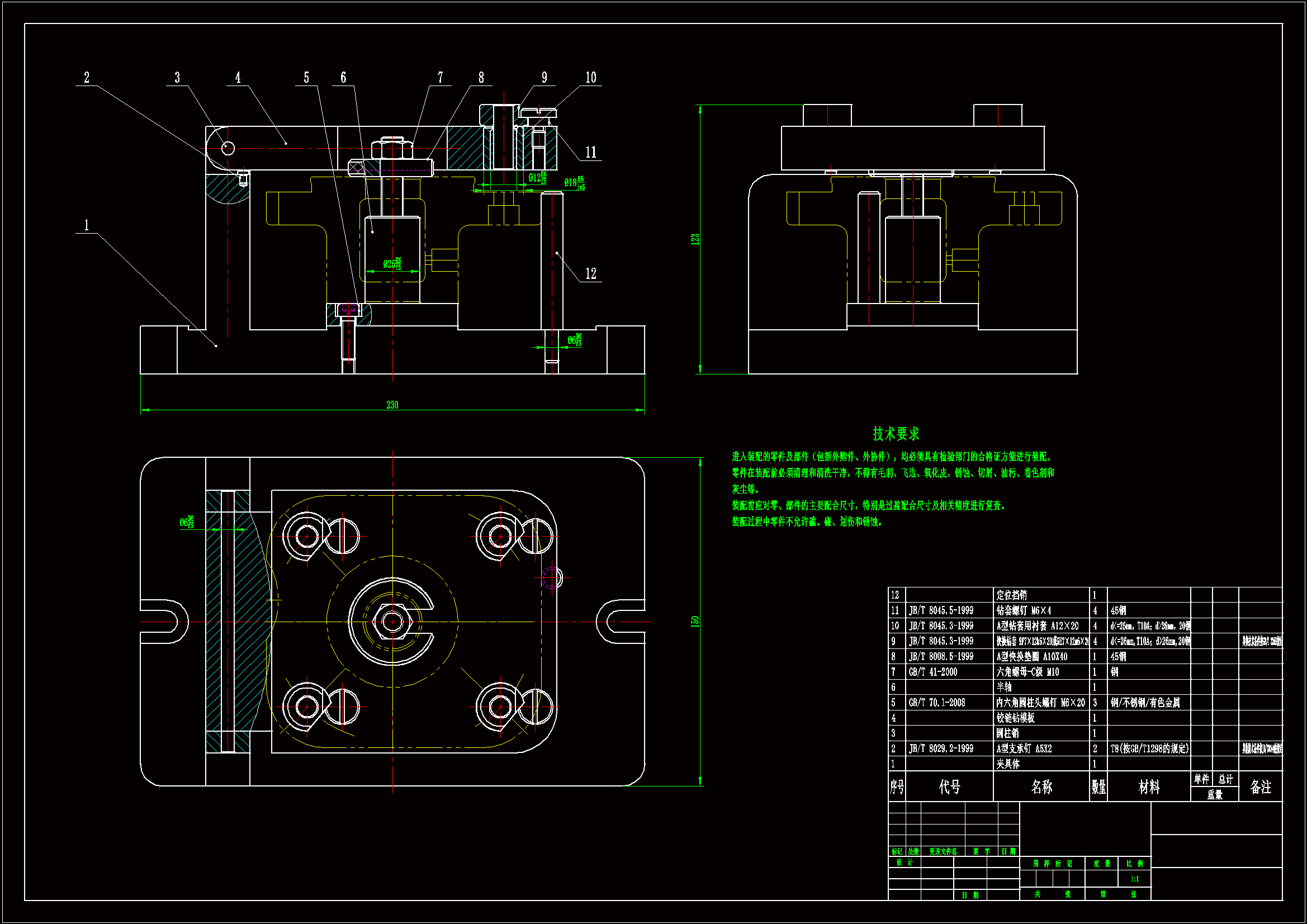Select the 150 dimension in the top view
The height and width of the screenshot is (924, 1307).
(x=694, y=621)
